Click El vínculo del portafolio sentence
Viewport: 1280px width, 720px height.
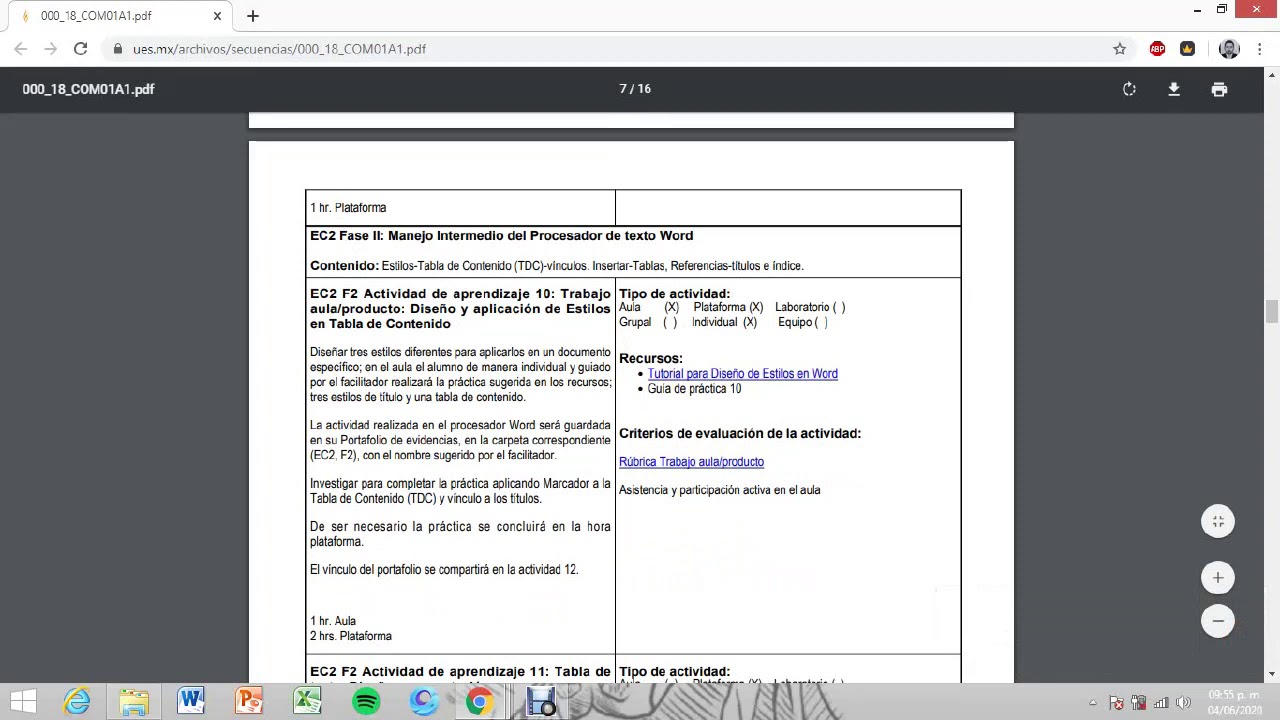pyautogui.click(x=444, y=570)
